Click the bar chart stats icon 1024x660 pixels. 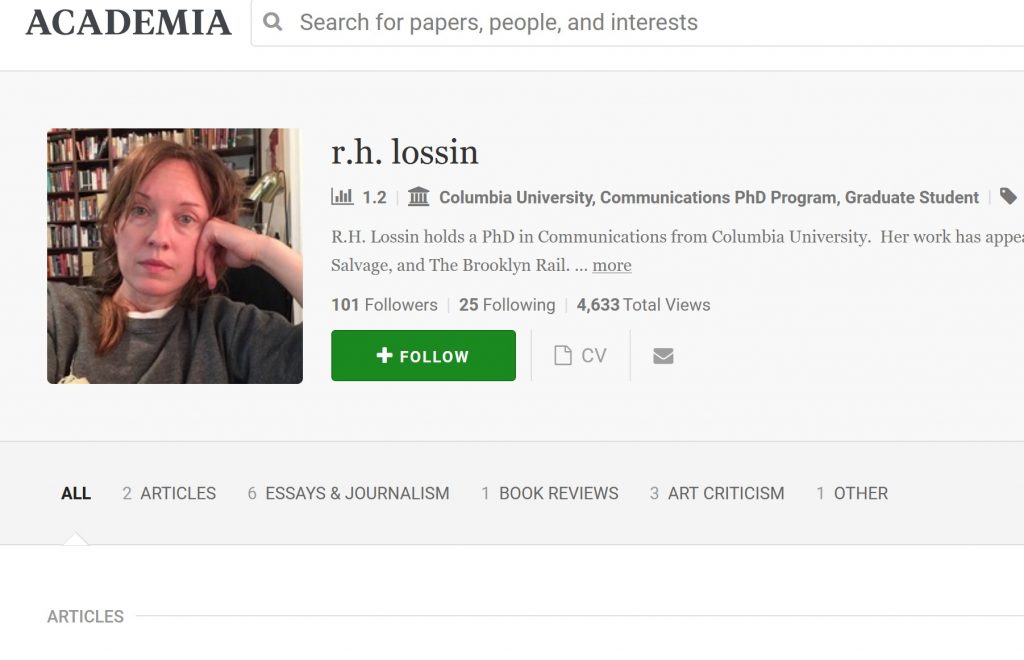(x=342, y=196)
